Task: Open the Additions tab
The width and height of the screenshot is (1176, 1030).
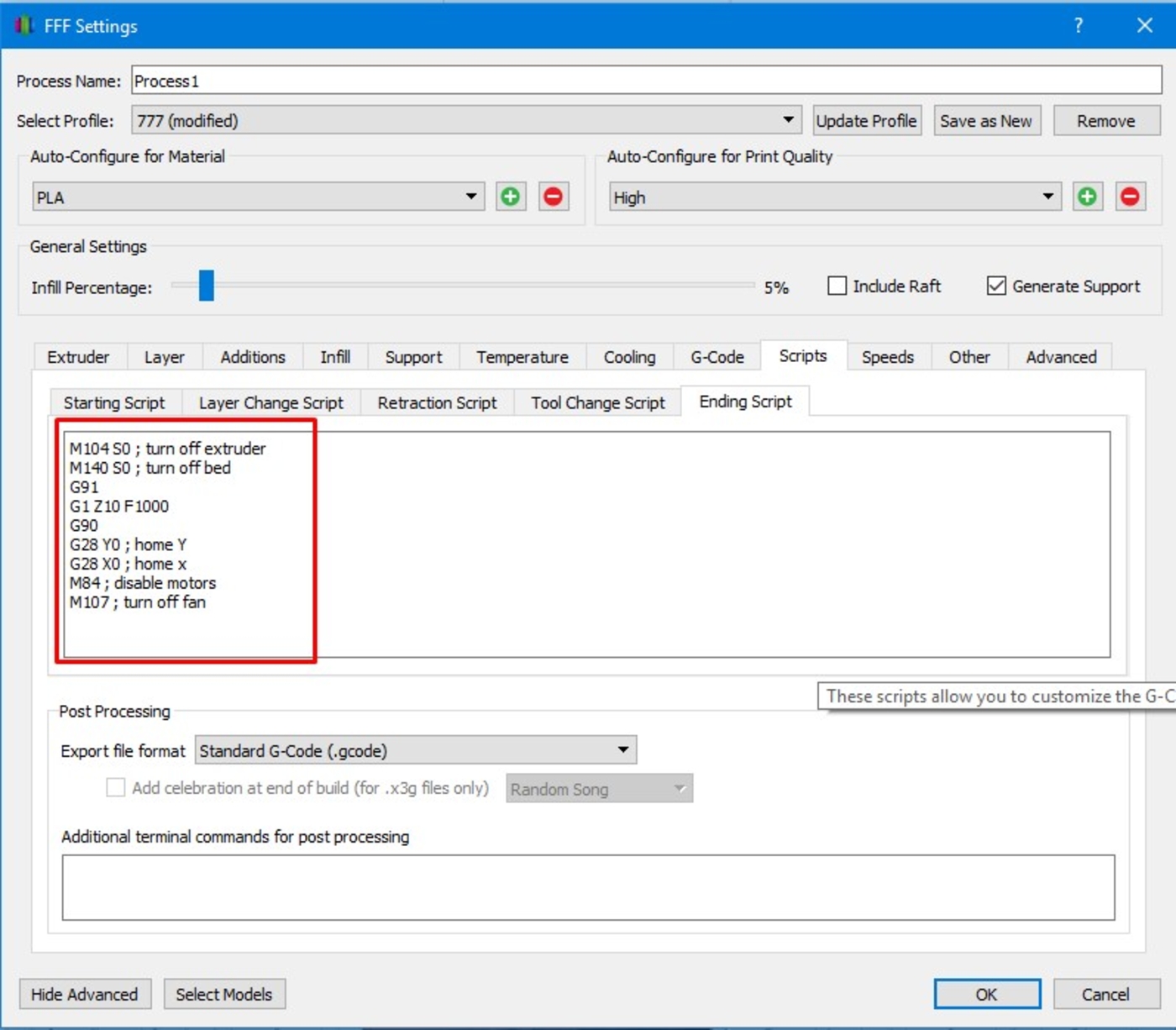Action: (253, 357)
